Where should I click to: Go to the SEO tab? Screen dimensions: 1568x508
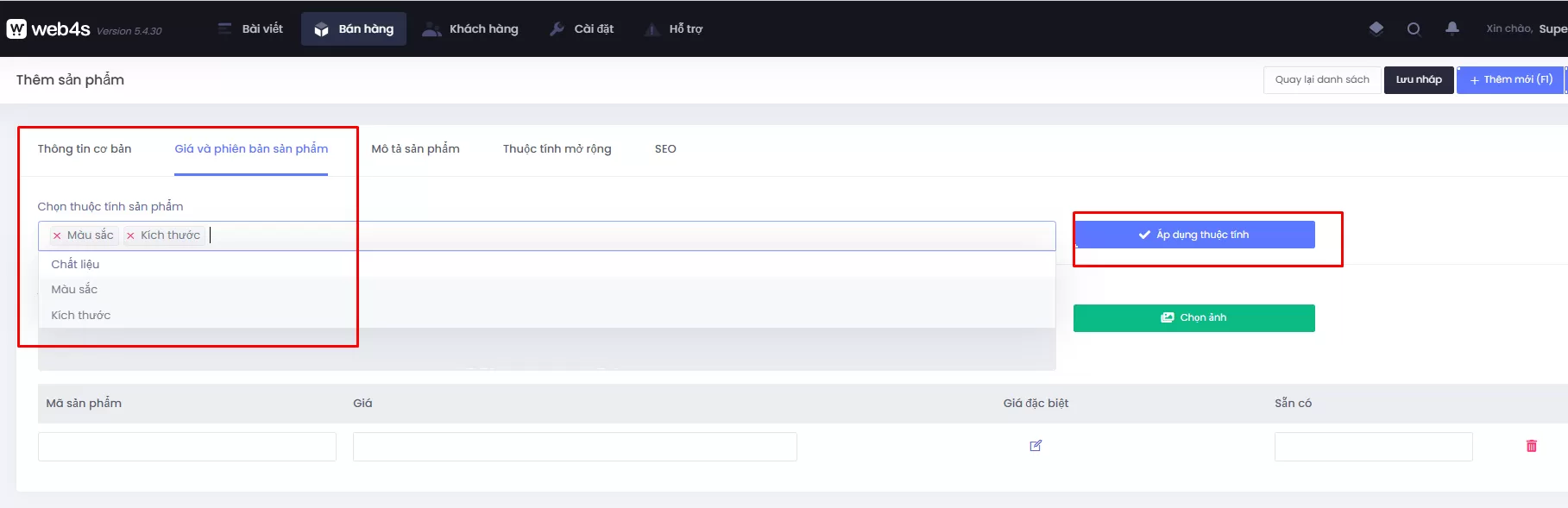(665, 148)
